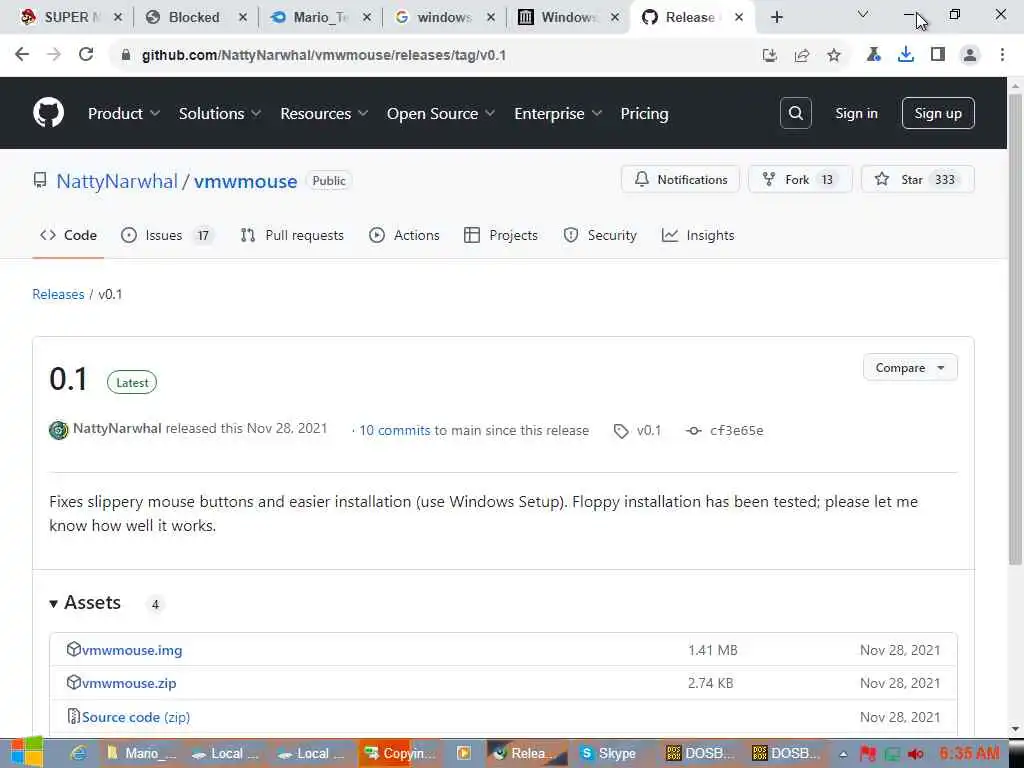Close the SUPER M tab
Image resolution: width=1024 pixels, height=768 pixels.
click(x=118, y=18)
